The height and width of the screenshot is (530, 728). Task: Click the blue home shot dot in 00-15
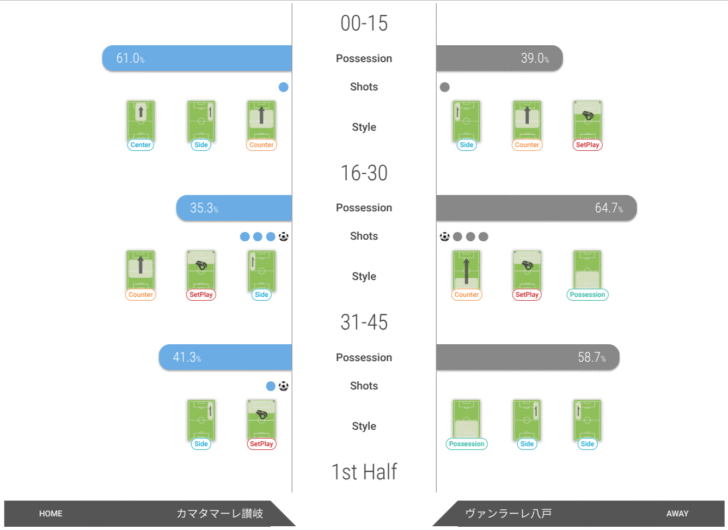click(x=284, y=87)
